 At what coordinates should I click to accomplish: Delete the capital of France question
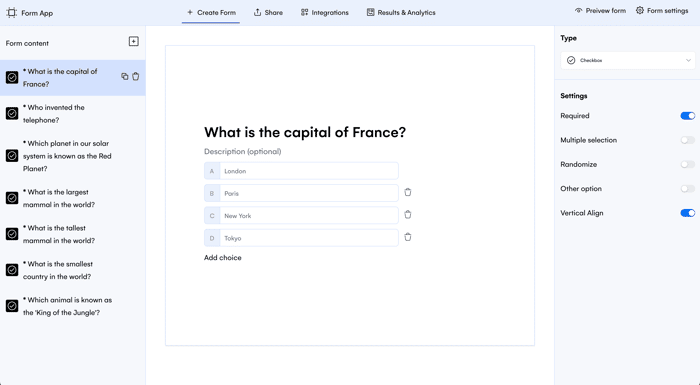coord(136,77)
